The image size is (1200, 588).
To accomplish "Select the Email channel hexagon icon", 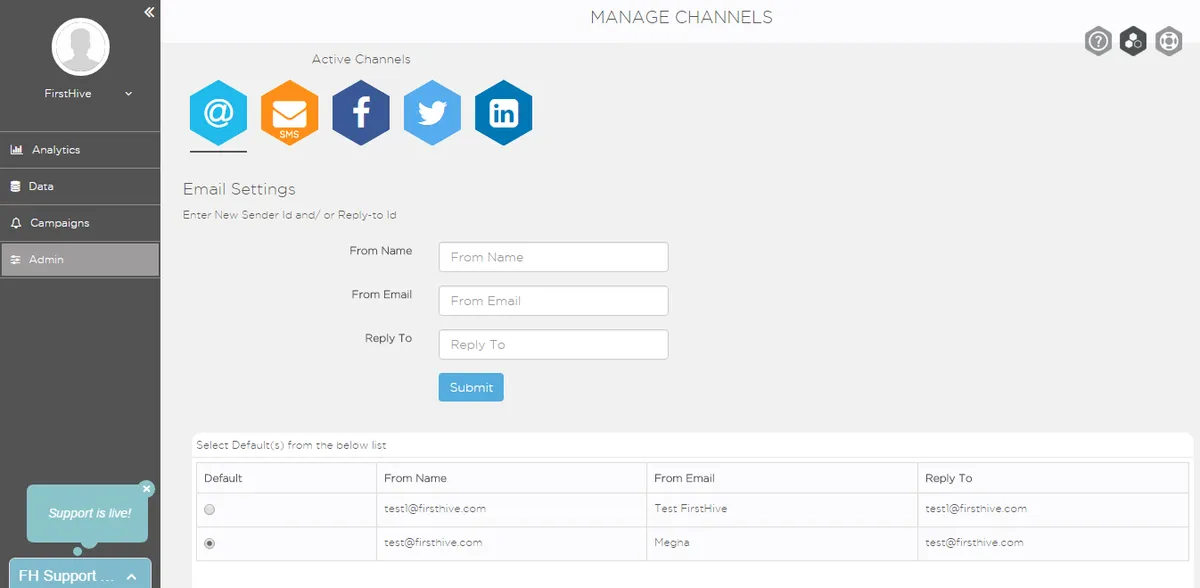I will tap(218, 113).
